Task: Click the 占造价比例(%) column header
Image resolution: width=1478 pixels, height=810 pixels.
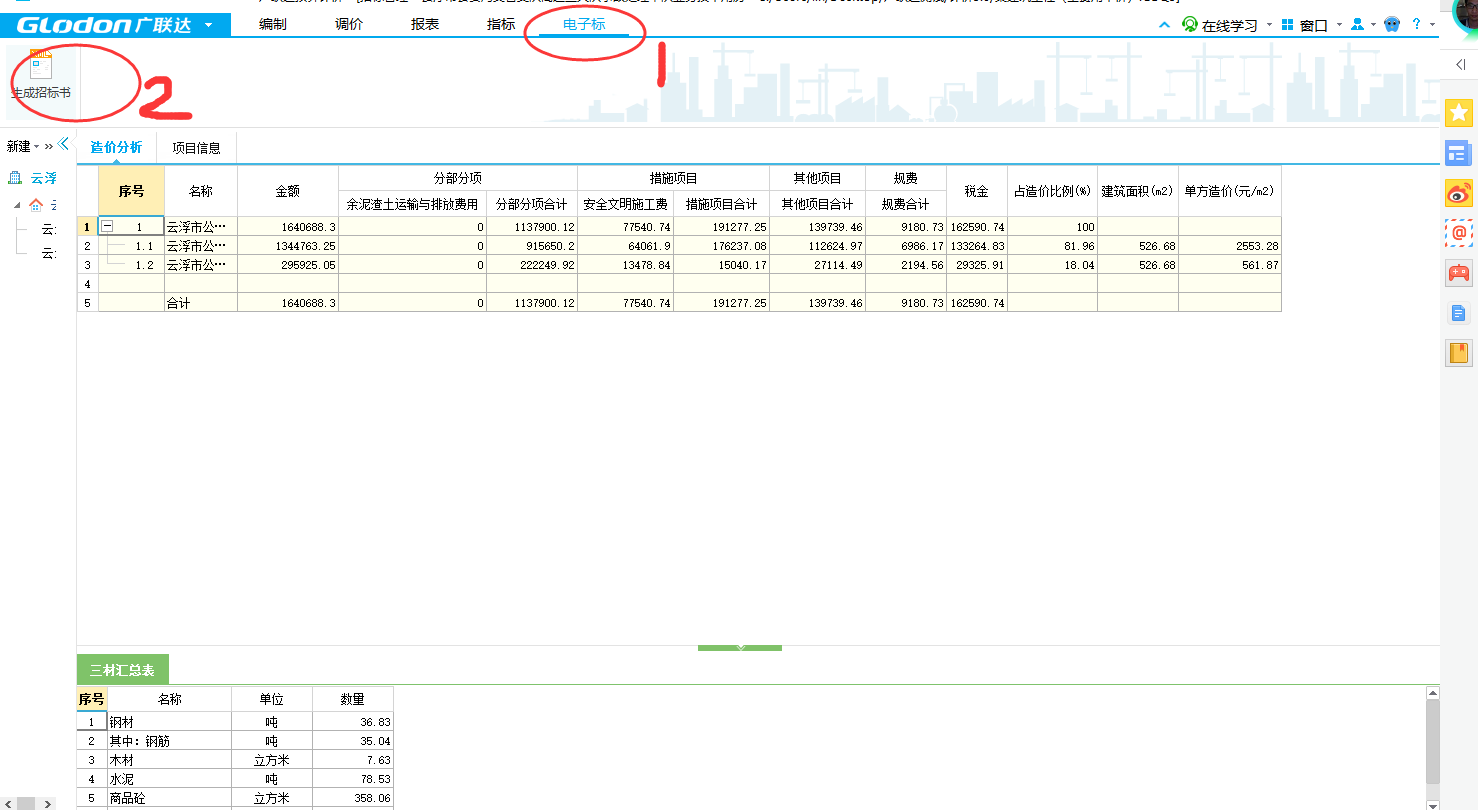Action: [1052, 191]
